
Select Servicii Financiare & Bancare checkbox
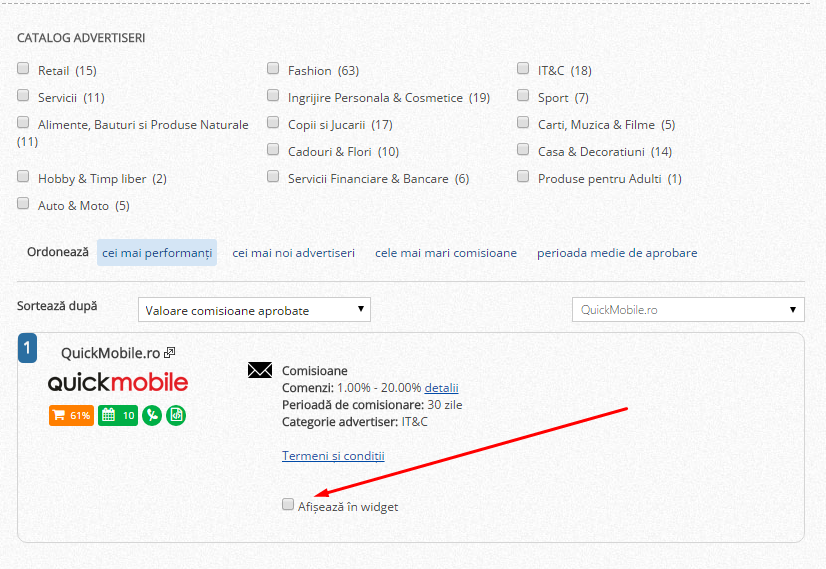[273, 176]
